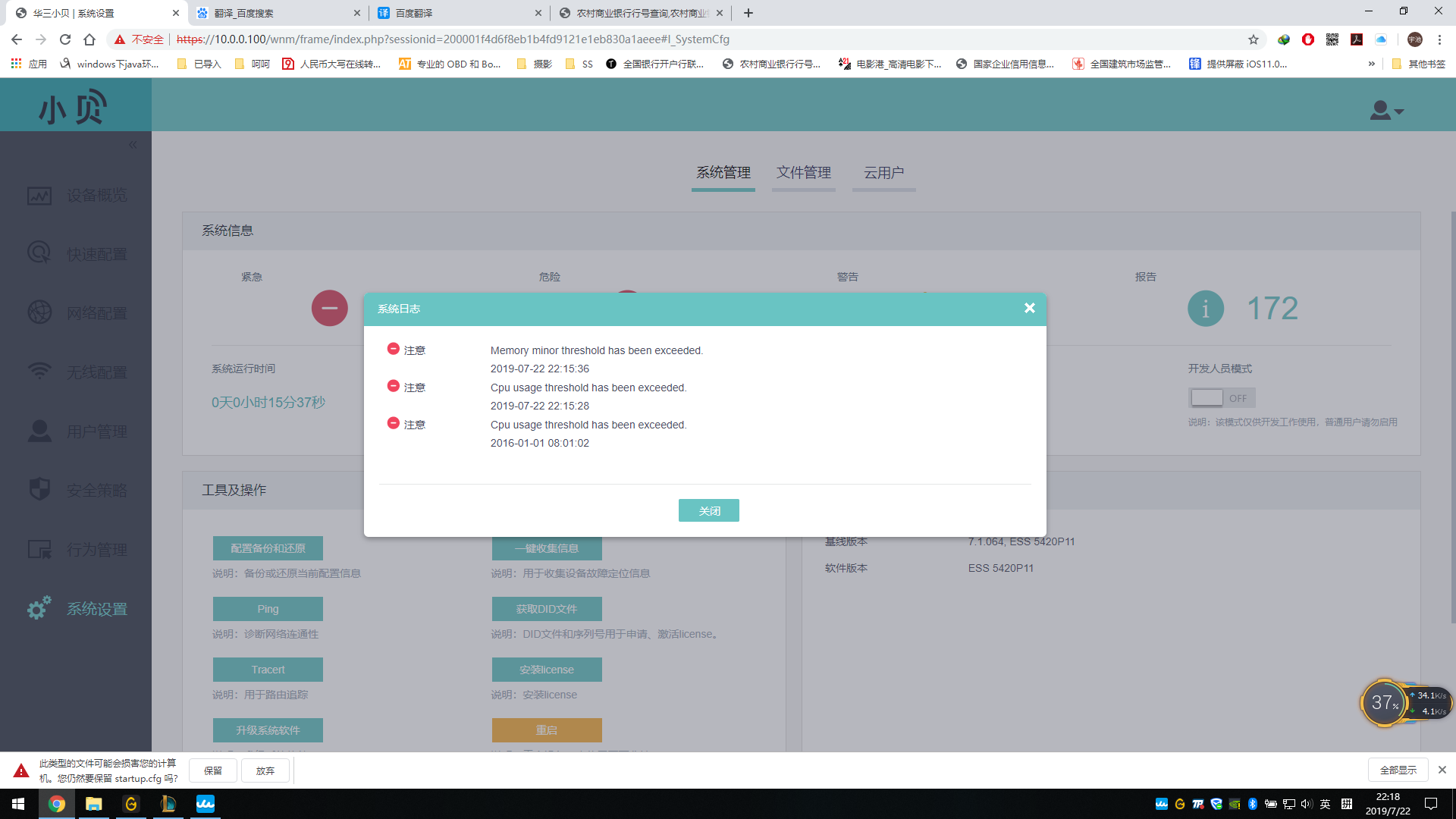The height and width of the screenshot is (819, 1456).
Task: Open 无线配置 Wi-Fi icon
Action: click(39, 372)
